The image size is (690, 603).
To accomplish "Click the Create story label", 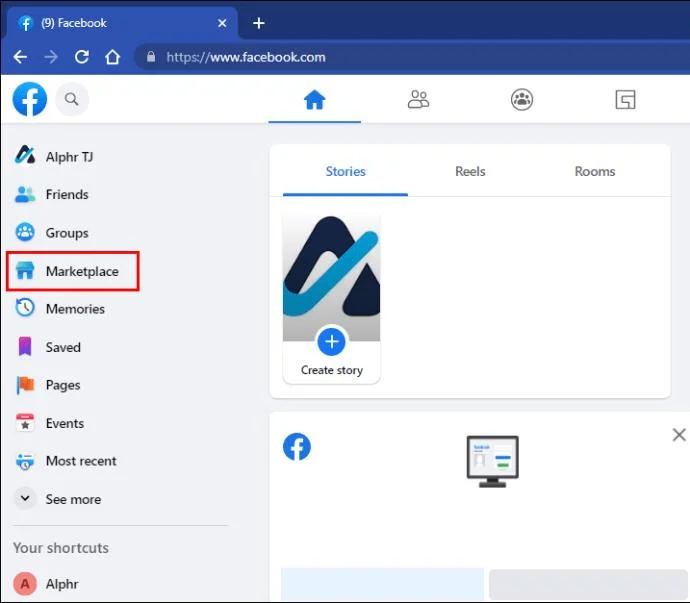I will pyautogui.click(x=332, y=370).
